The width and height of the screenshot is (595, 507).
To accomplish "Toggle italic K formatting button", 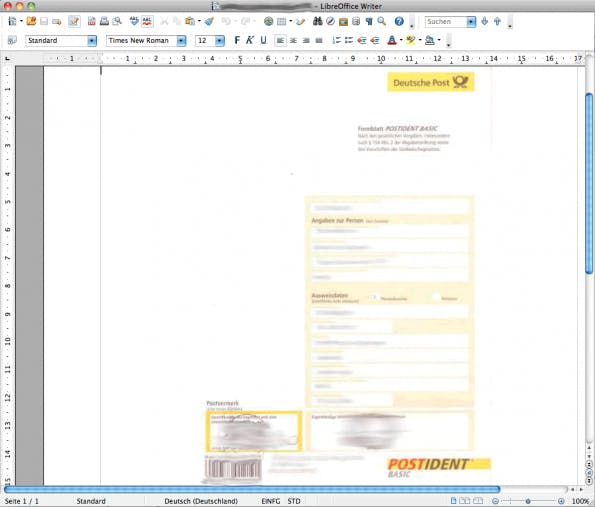I will 250,40.
